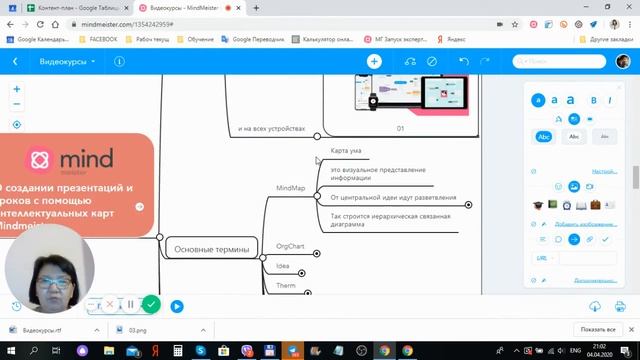Image resolution: width=640 pixels, height=360 pixels.
Task: Open the comments tab icon
Action: click(558, 239)
